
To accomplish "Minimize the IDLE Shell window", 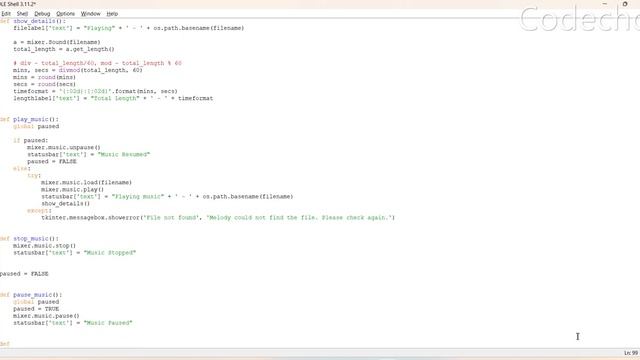I will pos(605,4).
